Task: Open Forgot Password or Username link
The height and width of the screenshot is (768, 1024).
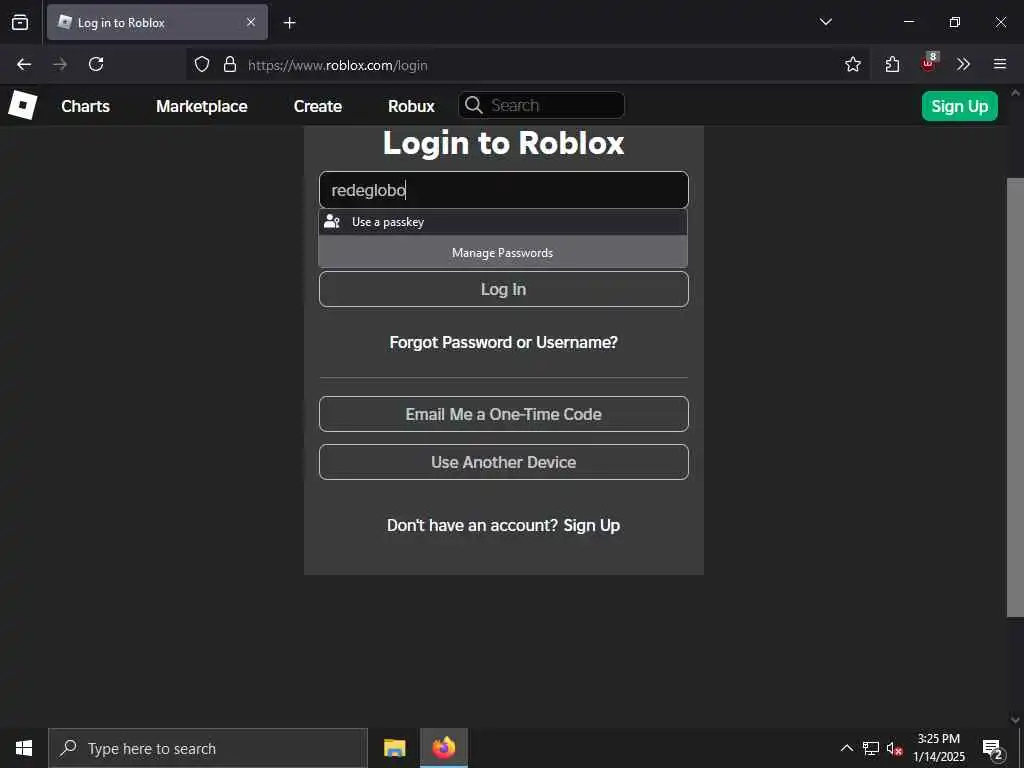Action: point(504,342)
